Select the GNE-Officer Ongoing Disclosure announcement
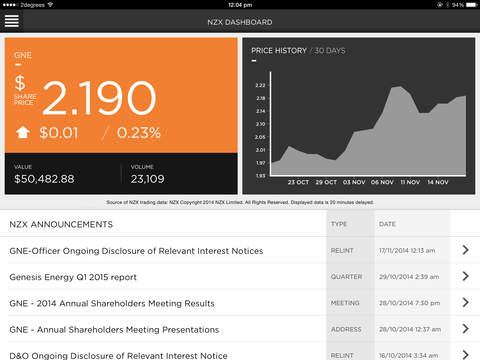The image size is (480, 360). click(136, 251)
